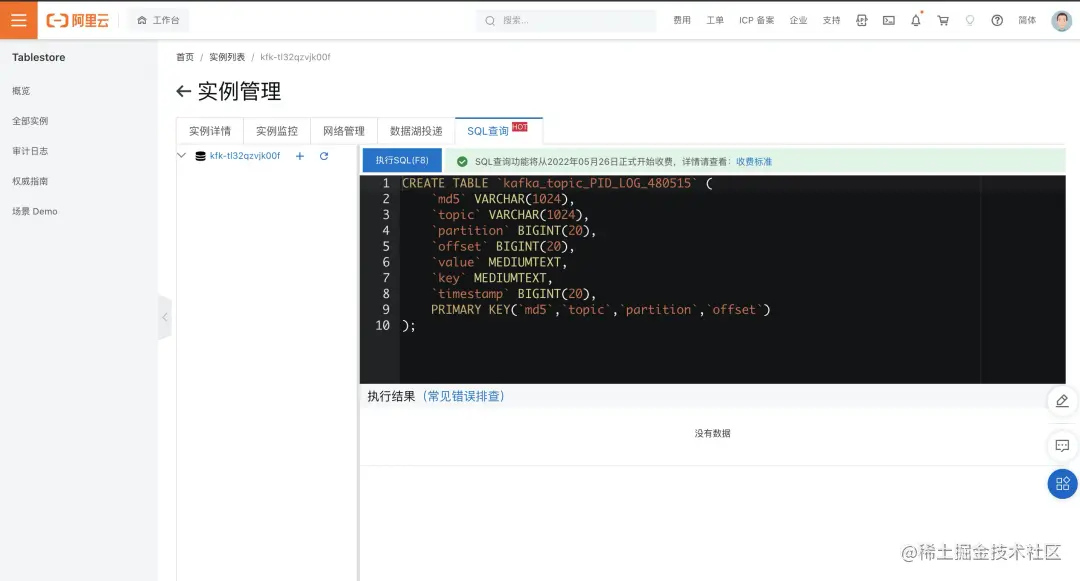Open the Cloud Shell terminal icon

tap(889, 21)
